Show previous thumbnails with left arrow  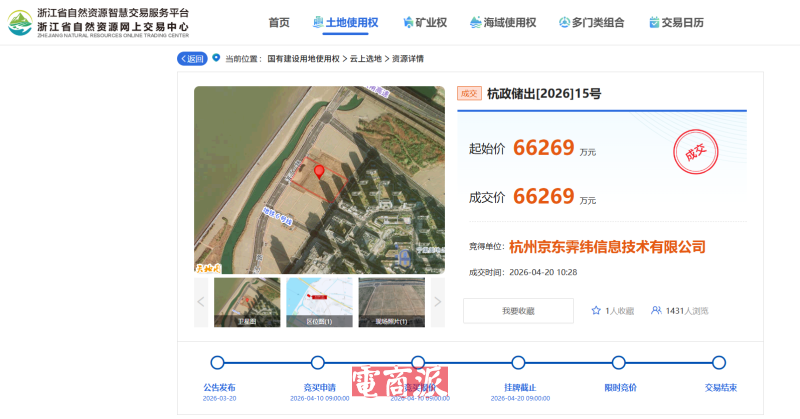coord(201,302)
